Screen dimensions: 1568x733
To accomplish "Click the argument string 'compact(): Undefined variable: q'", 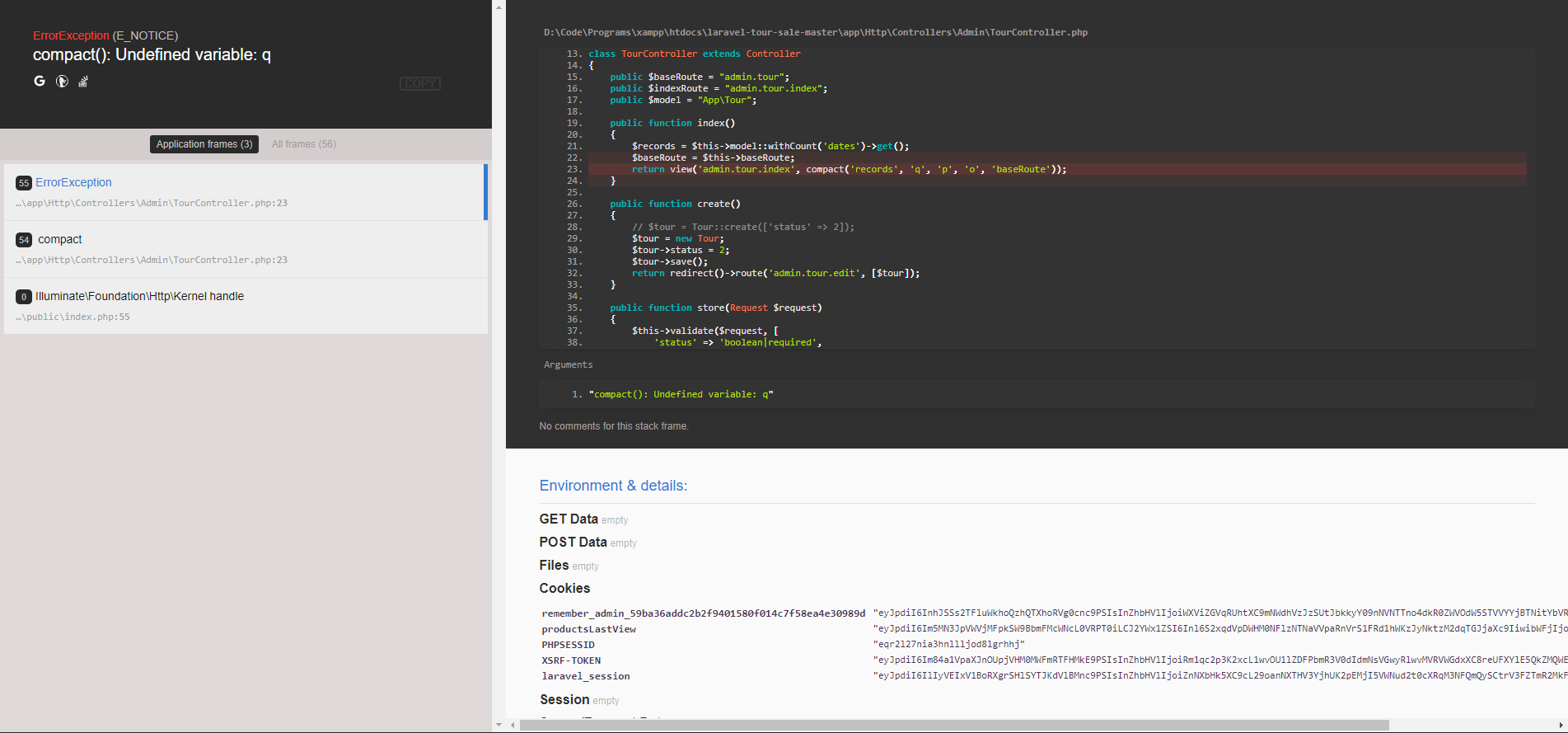I will click(x=681, y=394).
